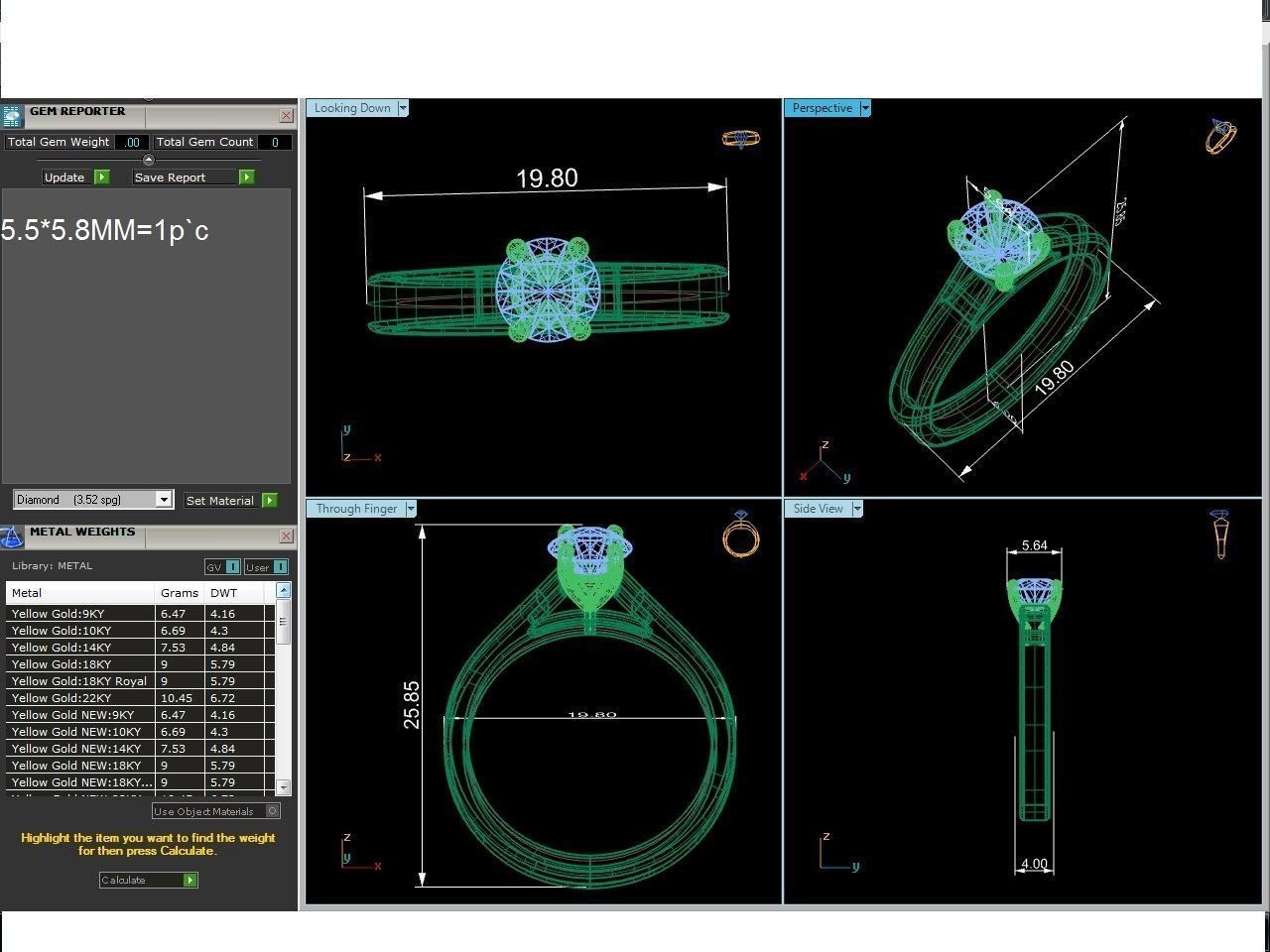This screenshot has height=952, width=1270.
Task: Click the Total Gem Count value field
Action: (x=275, y=142)
